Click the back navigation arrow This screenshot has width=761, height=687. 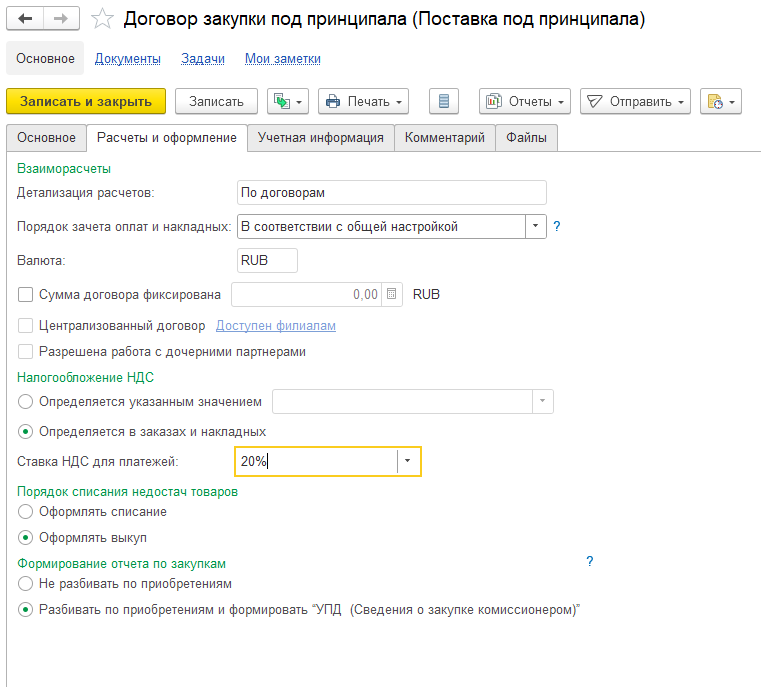click(26, 19)
